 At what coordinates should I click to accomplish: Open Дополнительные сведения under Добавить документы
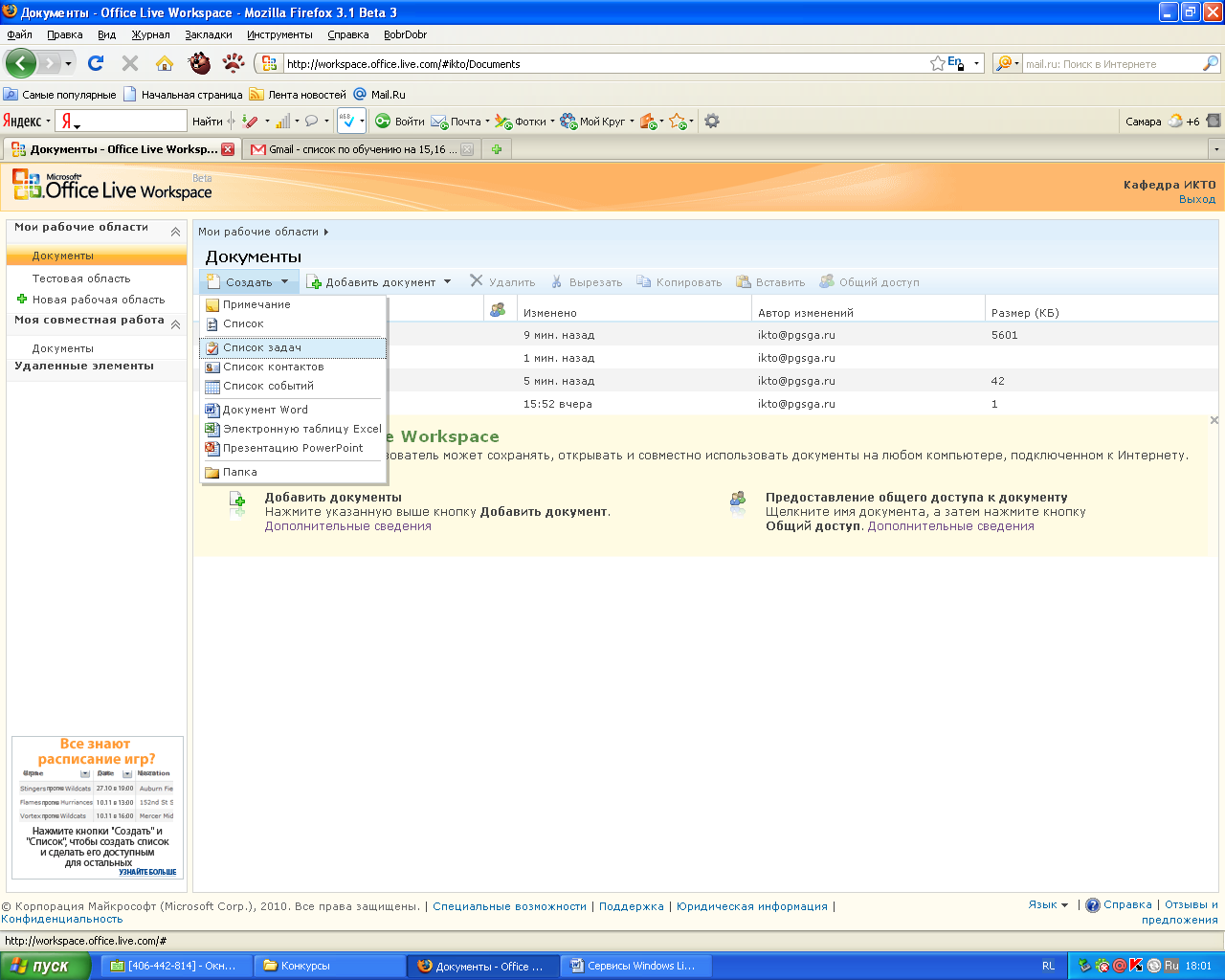pos(348,526)
